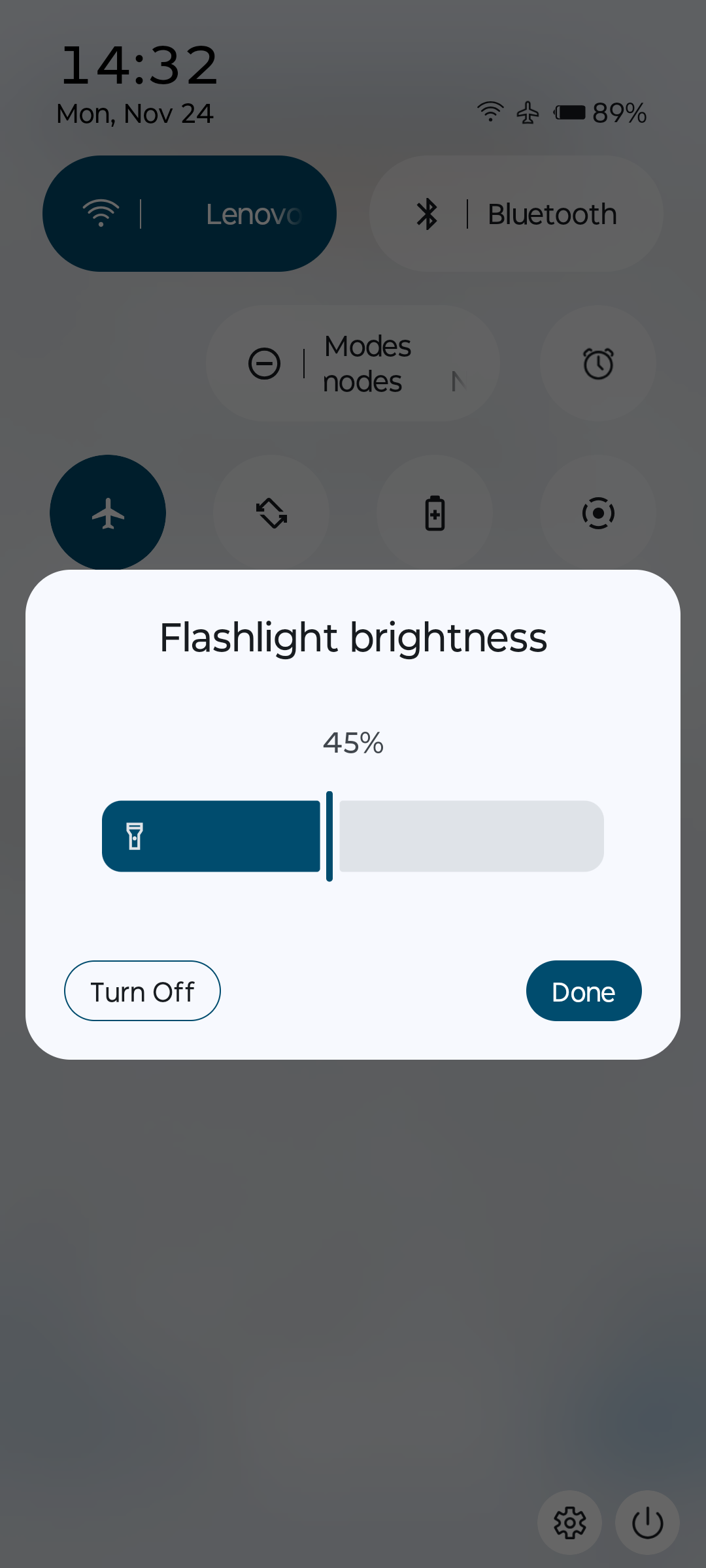Toggle Wi-Fi using the Wi-Fi icon
Viewport: 706px width, 1568px height.
(101, 214)
